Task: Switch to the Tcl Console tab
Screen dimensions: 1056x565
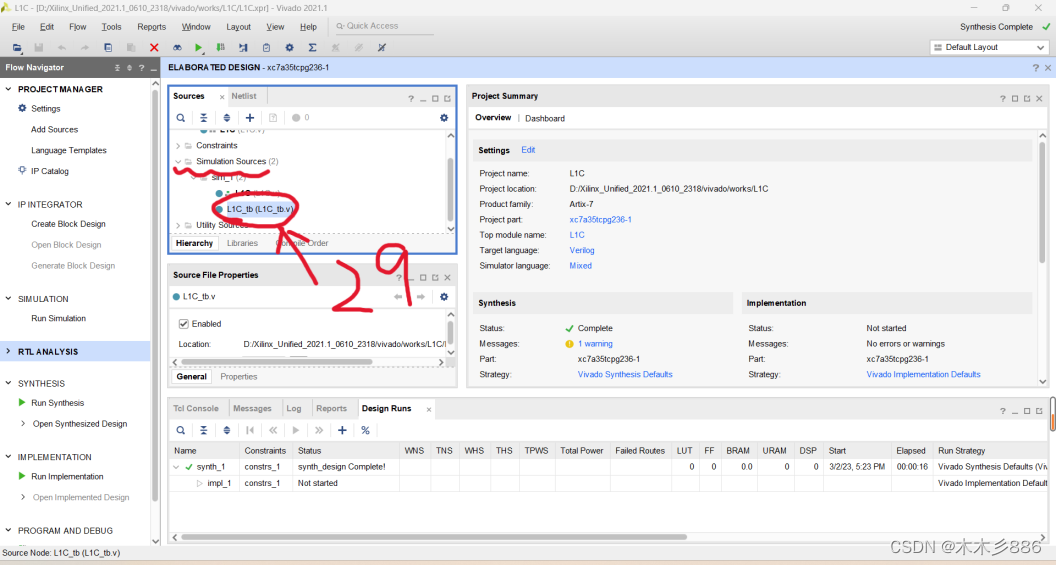Action: point(196,409)
